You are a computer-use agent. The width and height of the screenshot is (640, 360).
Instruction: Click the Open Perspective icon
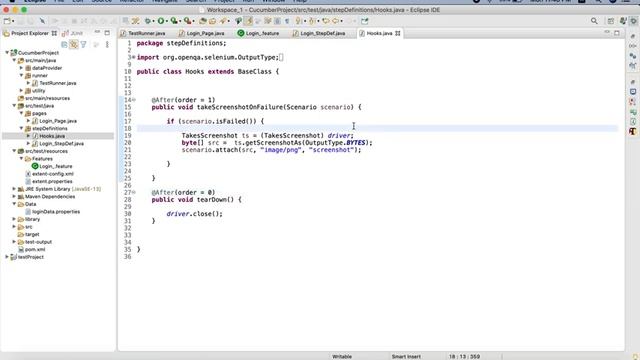point(611,21)
